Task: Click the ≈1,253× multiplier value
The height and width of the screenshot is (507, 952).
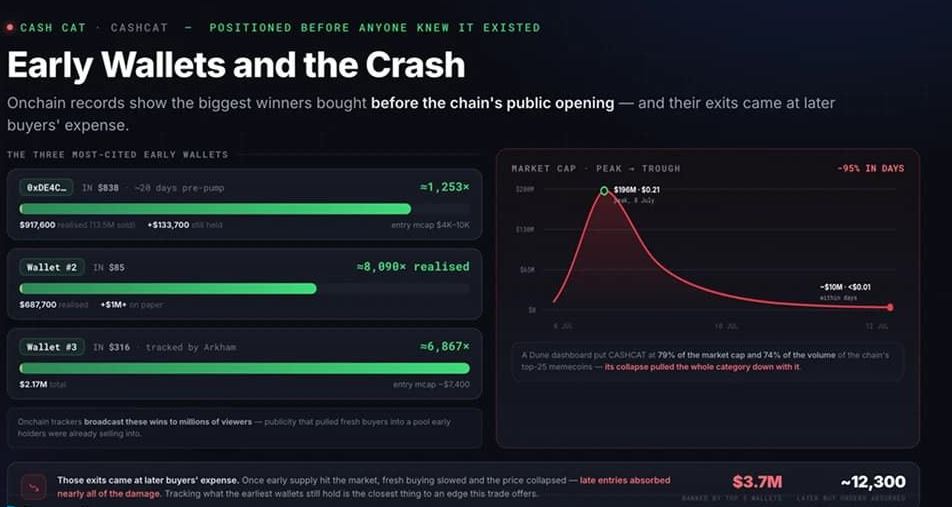Action: coord(444,188)
